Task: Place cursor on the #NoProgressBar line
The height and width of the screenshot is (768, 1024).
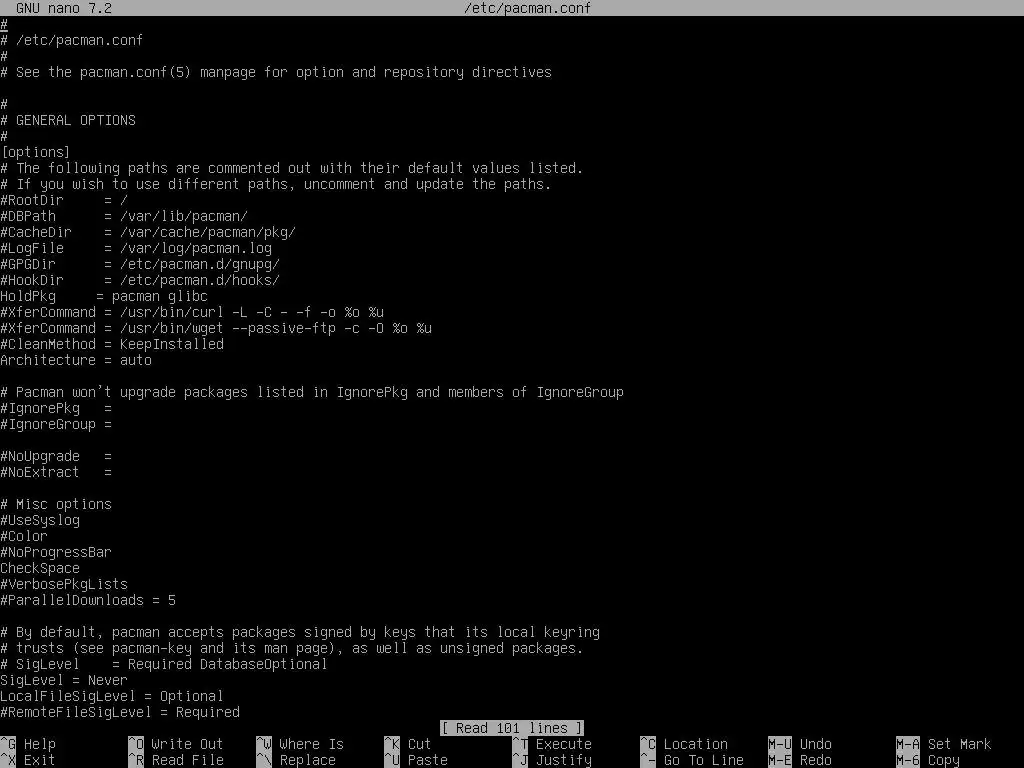Action: [56, 552]
